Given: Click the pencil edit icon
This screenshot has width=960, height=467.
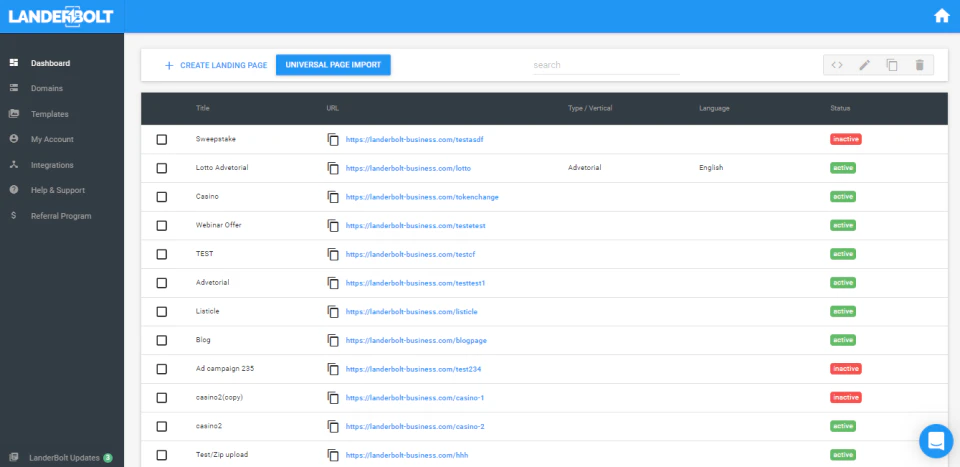Looking at the screenshot, I should coord(864,65).
